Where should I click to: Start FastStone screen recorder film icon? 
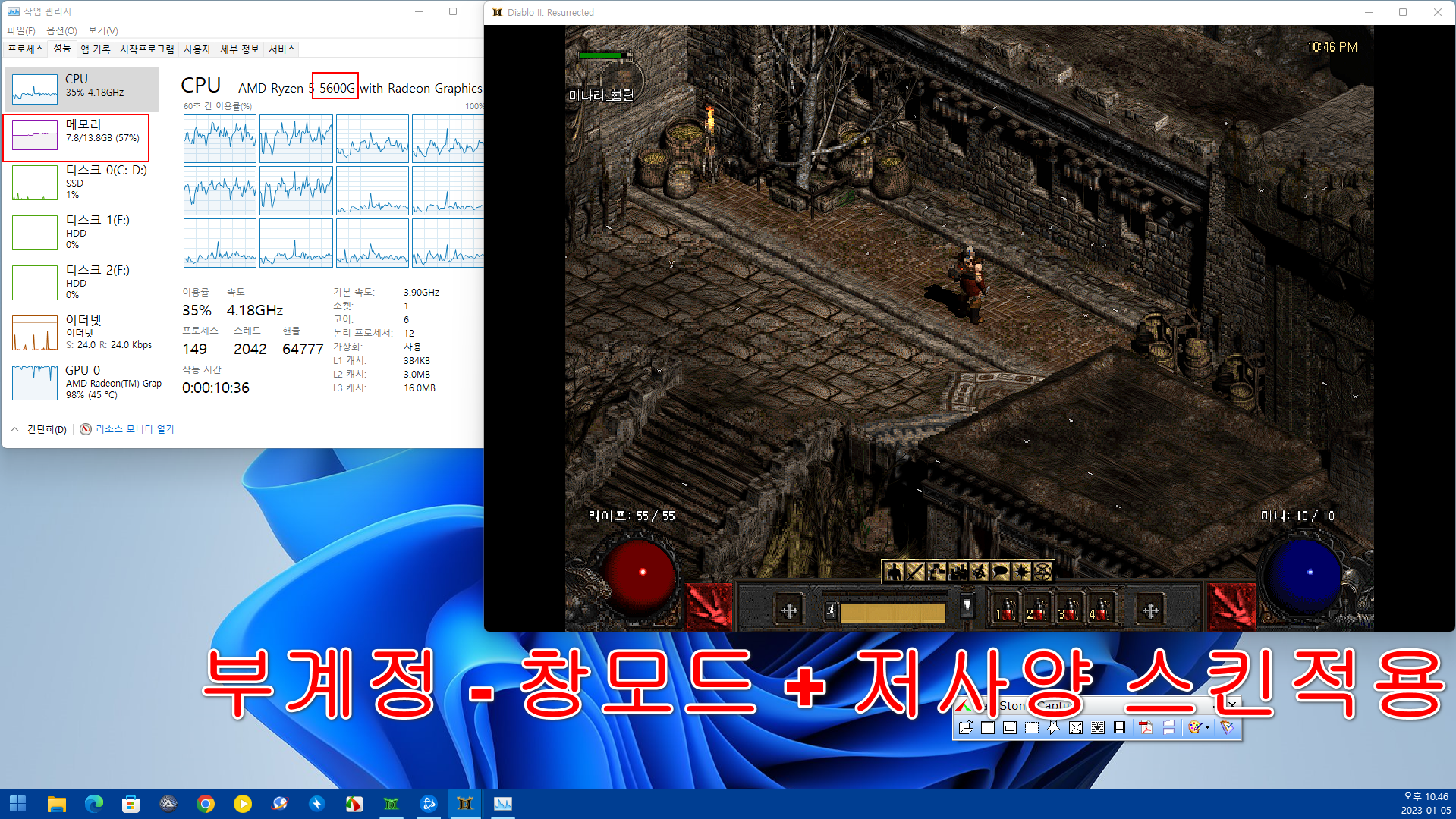(1120, 728)
